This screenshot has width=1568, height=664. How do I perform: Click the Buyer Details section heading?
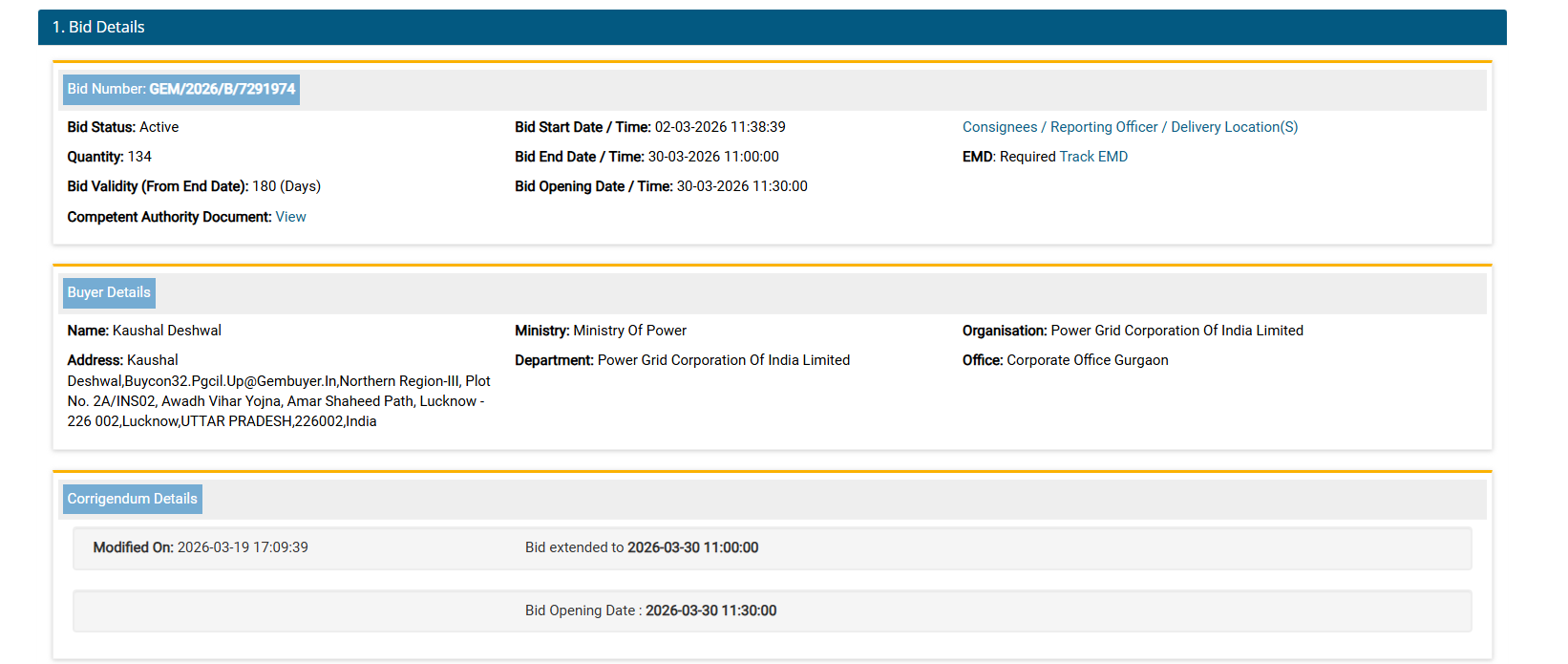click(109, 292)
